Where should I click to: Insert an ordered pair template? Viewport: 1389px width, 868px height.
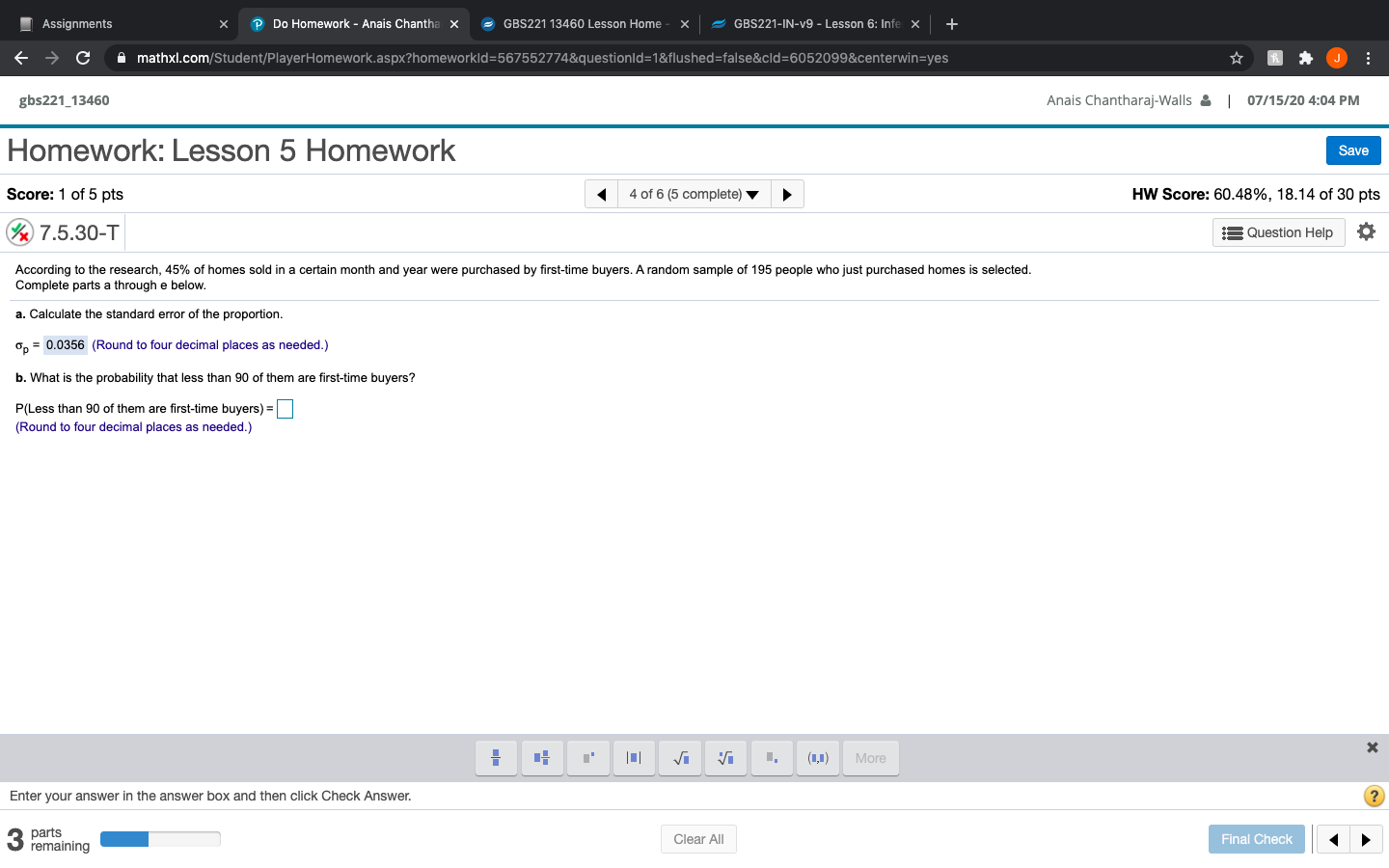click(x=817, y=758)
